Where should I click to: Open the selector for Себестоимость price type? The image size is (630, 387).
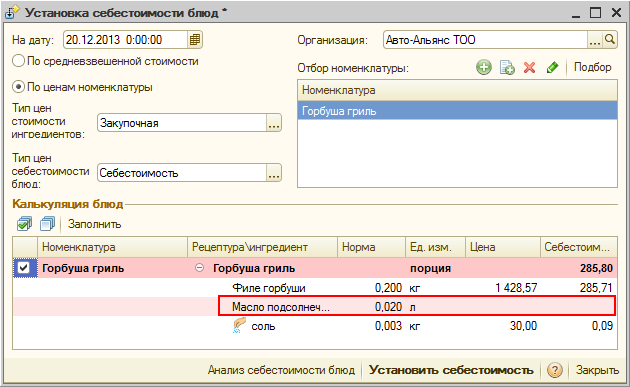[274, 173]
